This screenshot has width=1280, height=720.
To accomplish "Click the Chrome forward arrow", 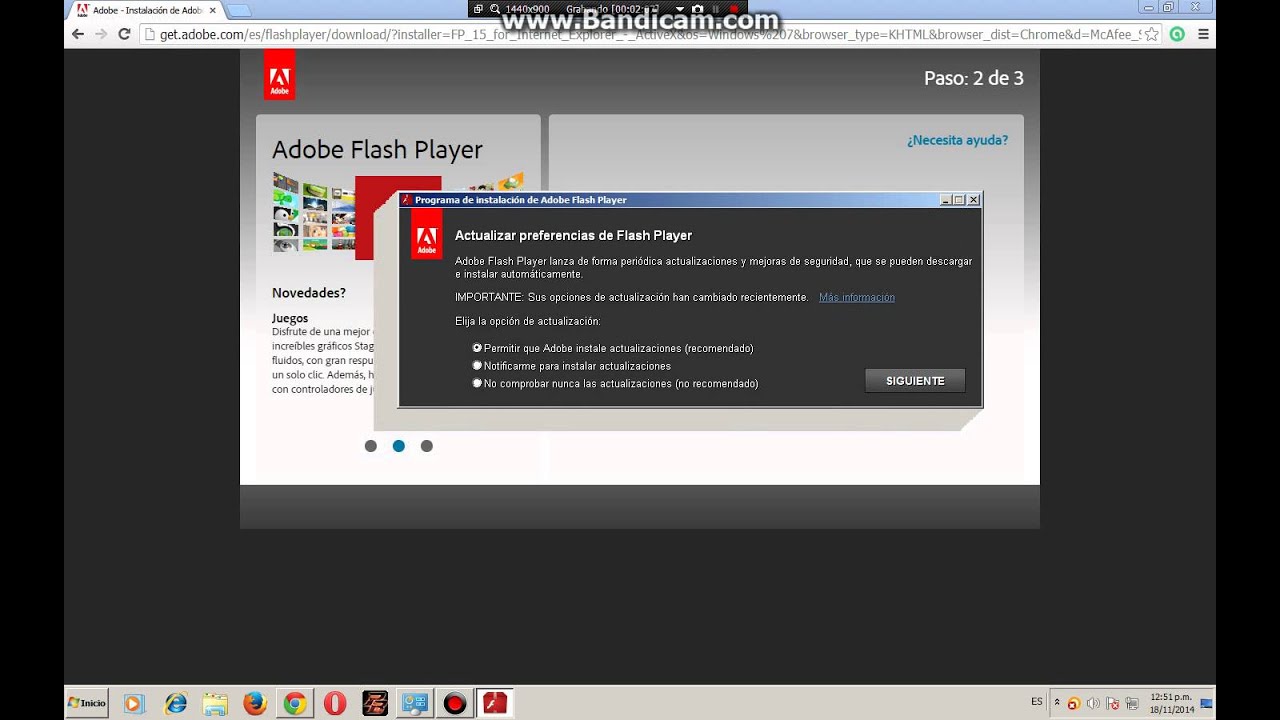I will (101, 34).
